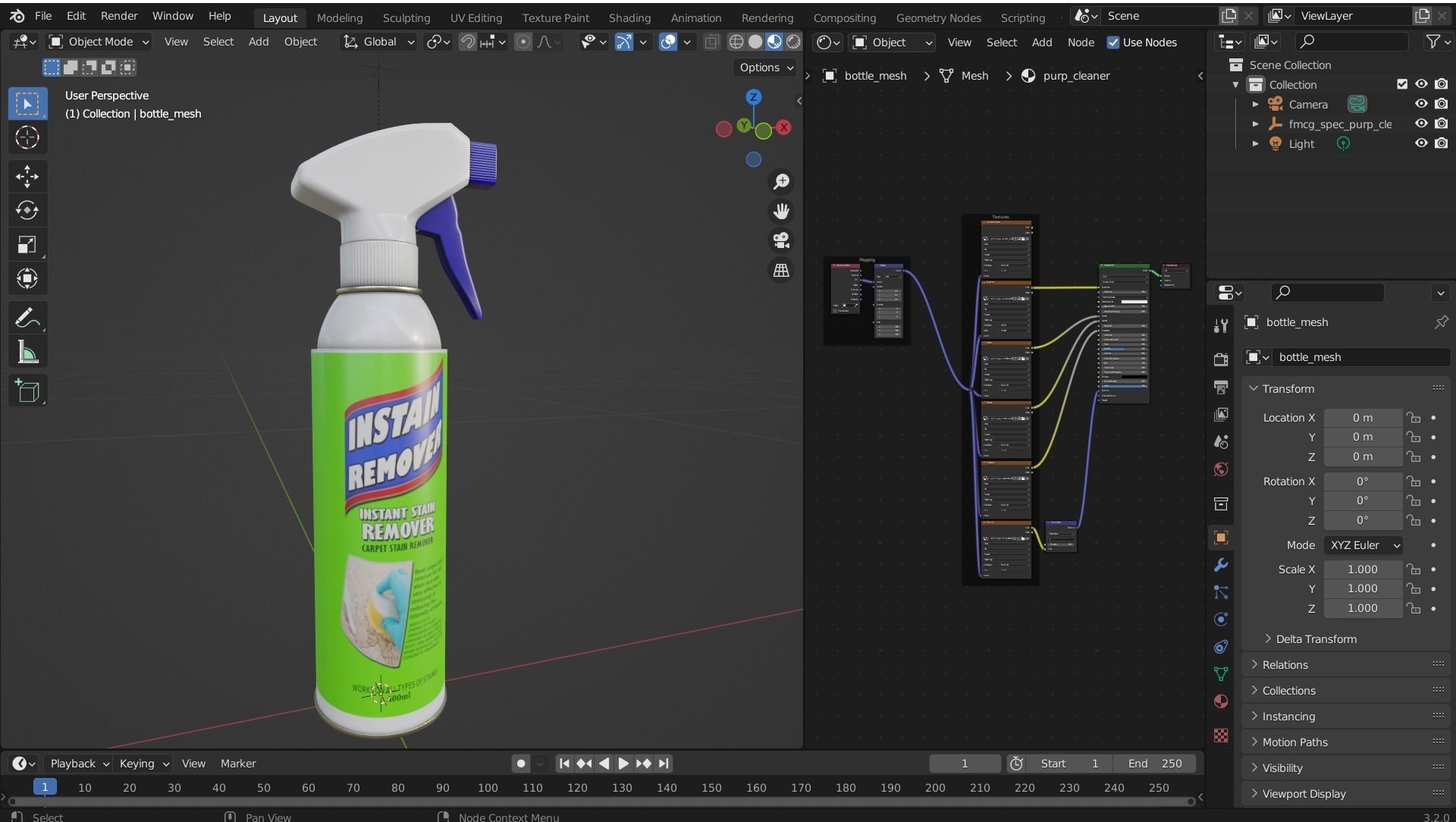The width and height of the screenshot is (1456, 822).
Task: Select the Transform tool
Action: [27, 278]
